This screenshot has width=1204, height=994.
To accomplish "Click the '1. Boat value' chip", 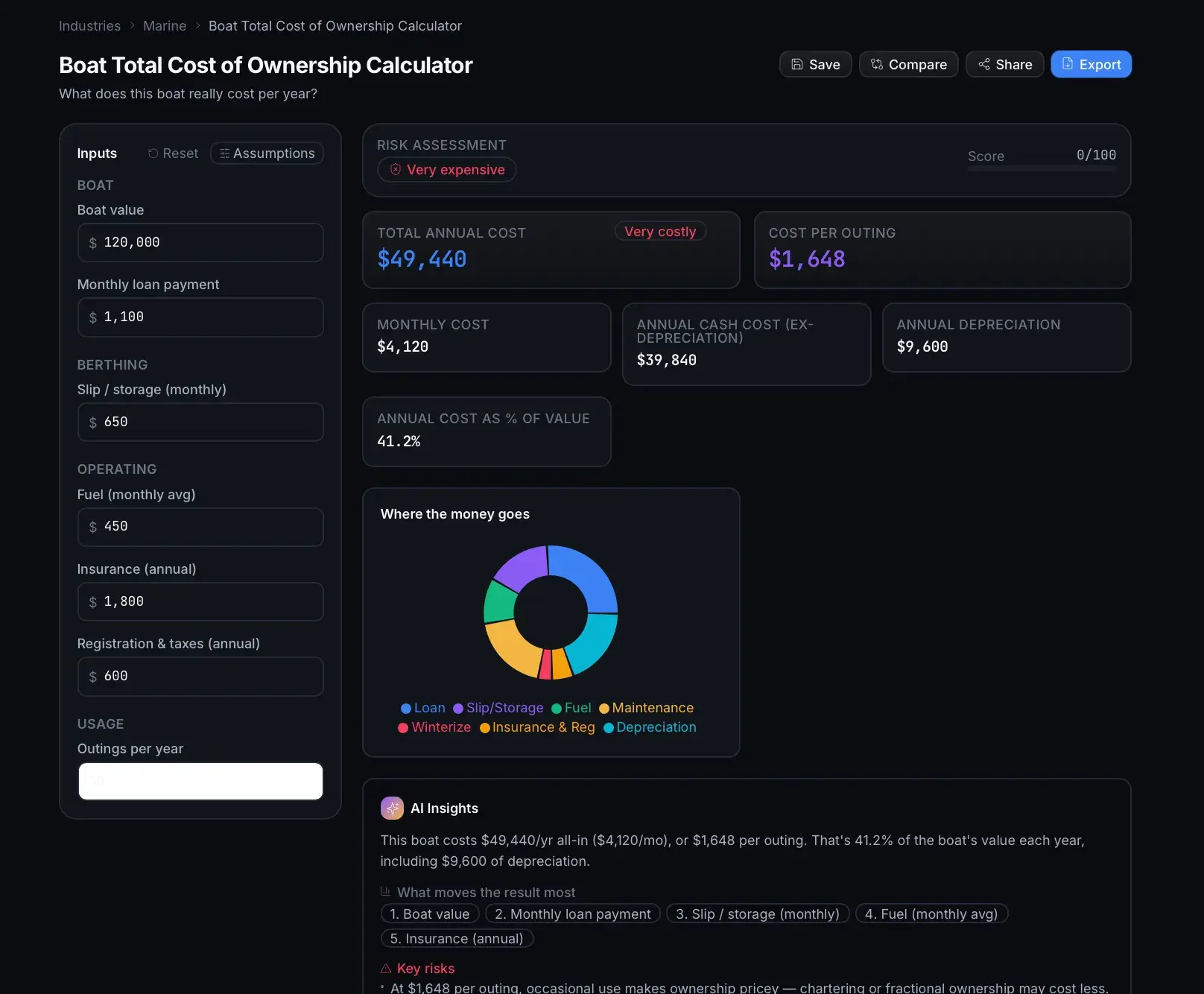I will tap(429, 914).
